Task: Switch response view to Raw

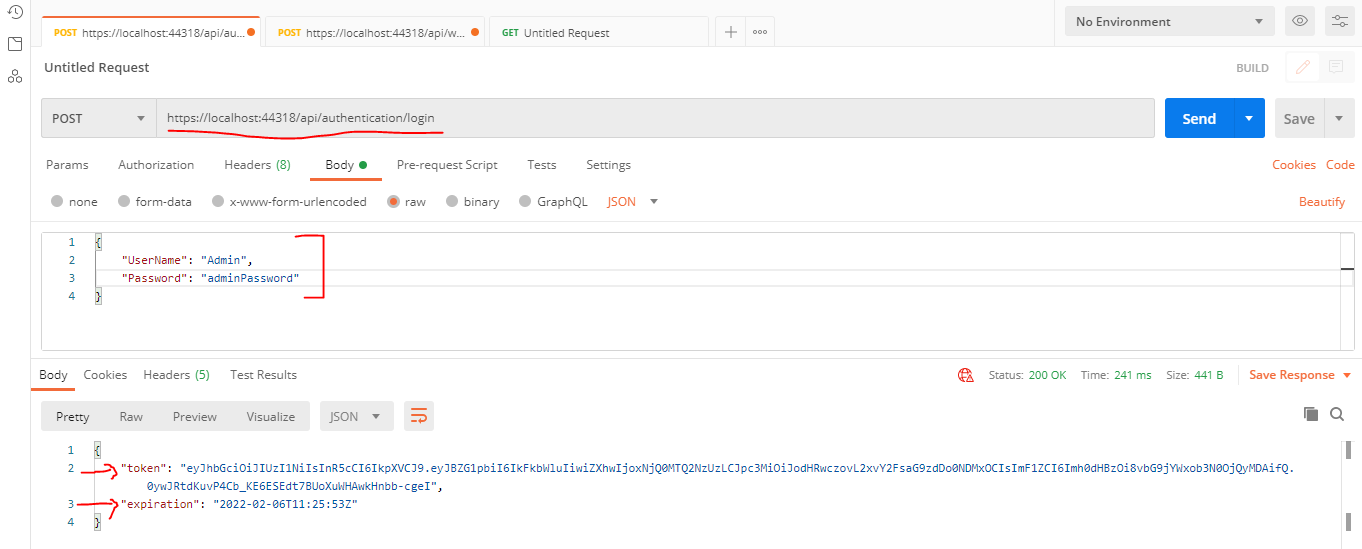Action: (131, 417)
